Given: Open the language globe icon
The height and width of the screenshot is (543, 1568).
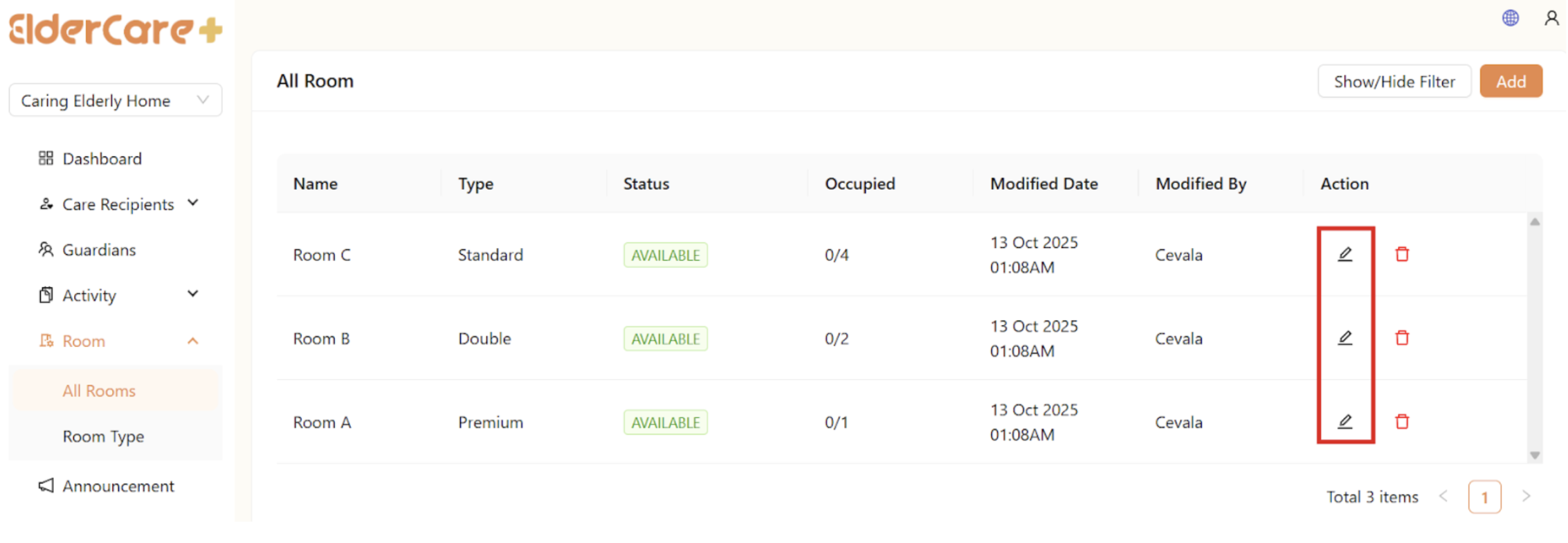Looking at the screenshot, I should tap(1510, 18).
